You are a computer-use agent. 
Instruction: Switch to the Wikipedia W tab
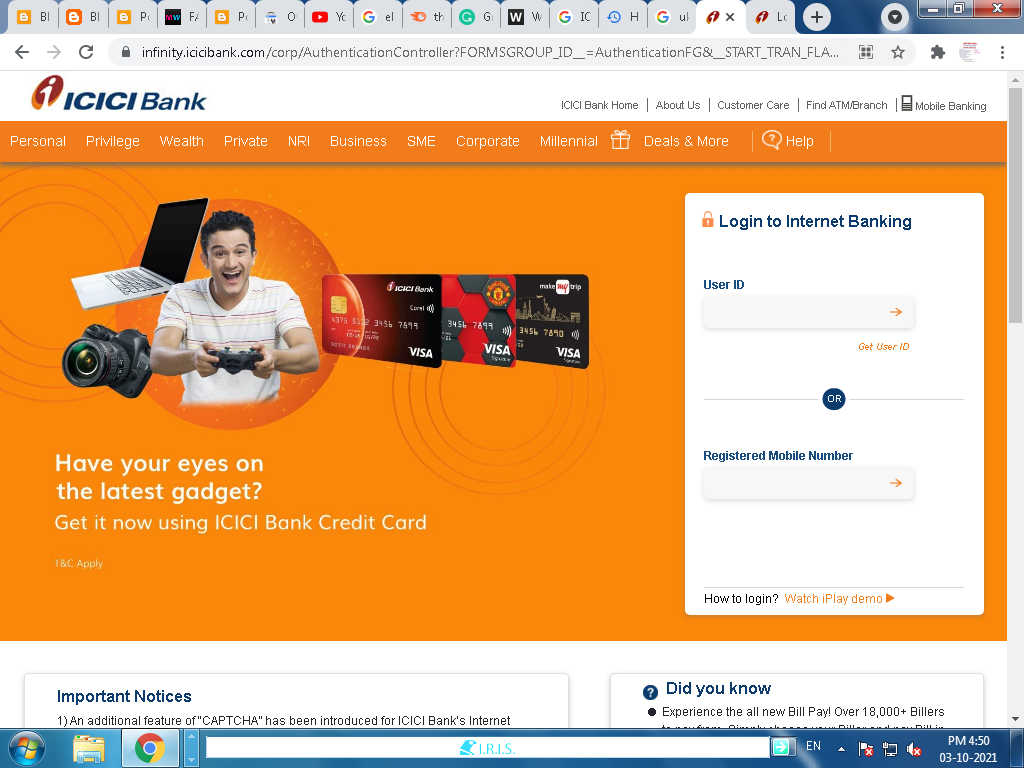pos(524,17)
